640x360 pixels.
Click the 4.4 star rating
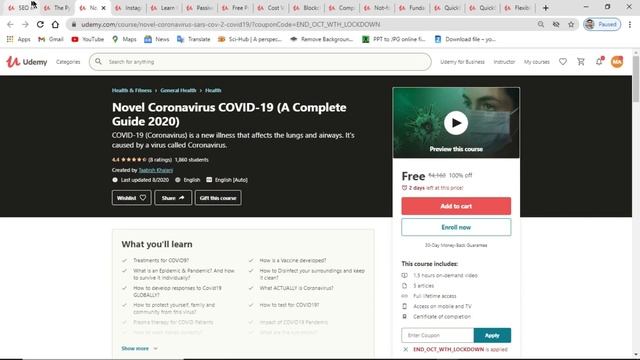129,160
